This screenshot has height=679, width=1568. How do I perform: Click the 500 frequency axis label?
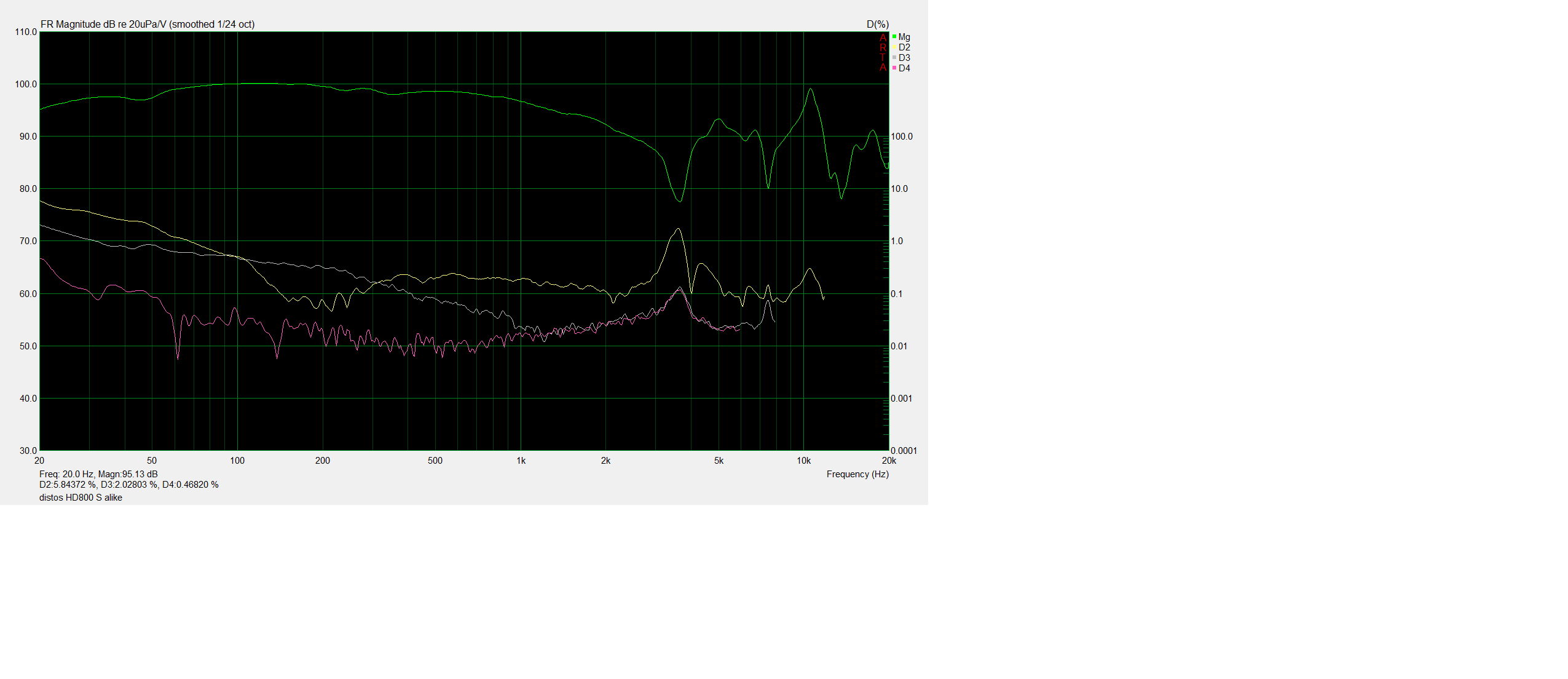(x=435, y=461)
